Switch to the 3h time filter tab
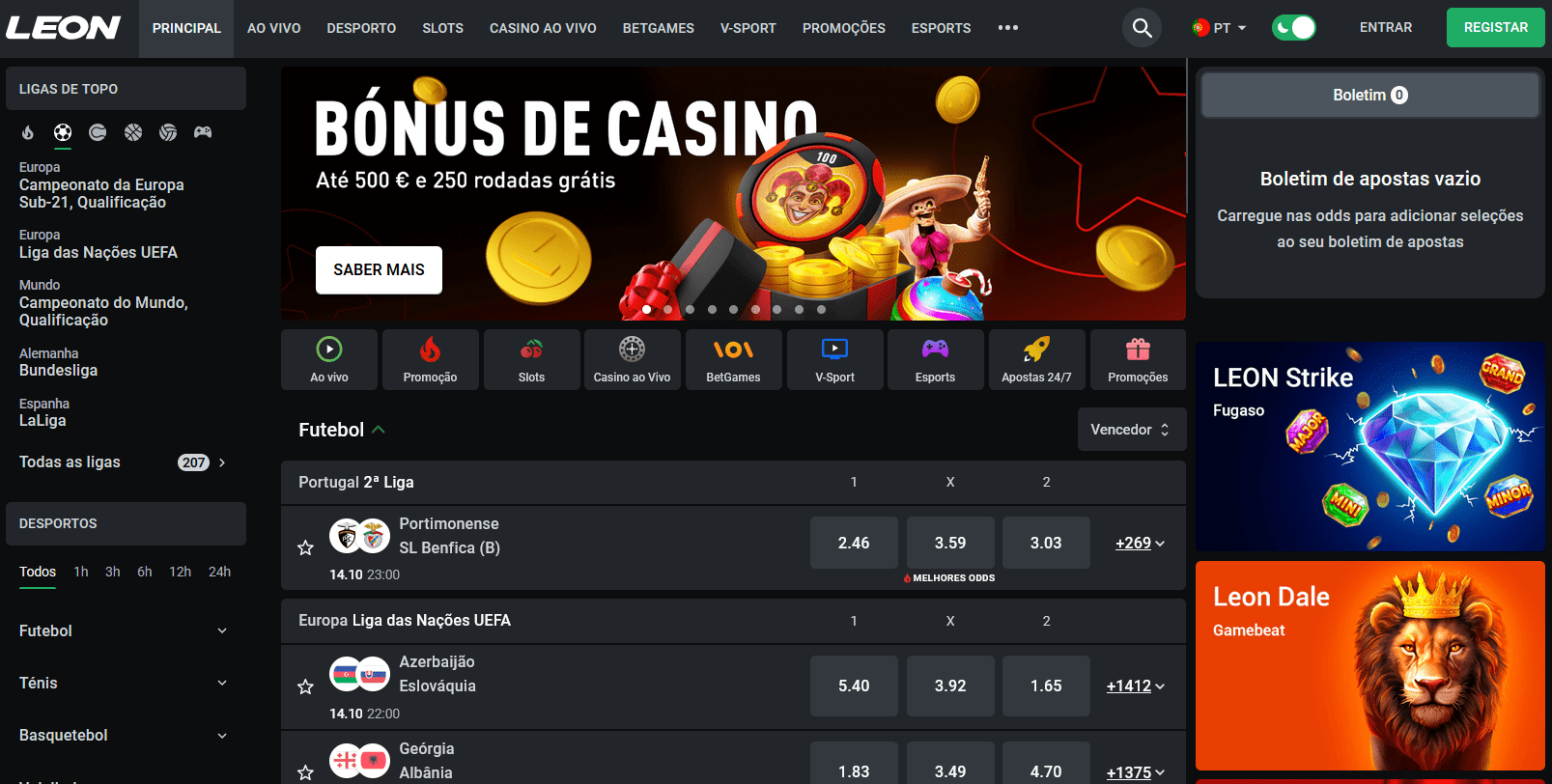 (113, 572)
